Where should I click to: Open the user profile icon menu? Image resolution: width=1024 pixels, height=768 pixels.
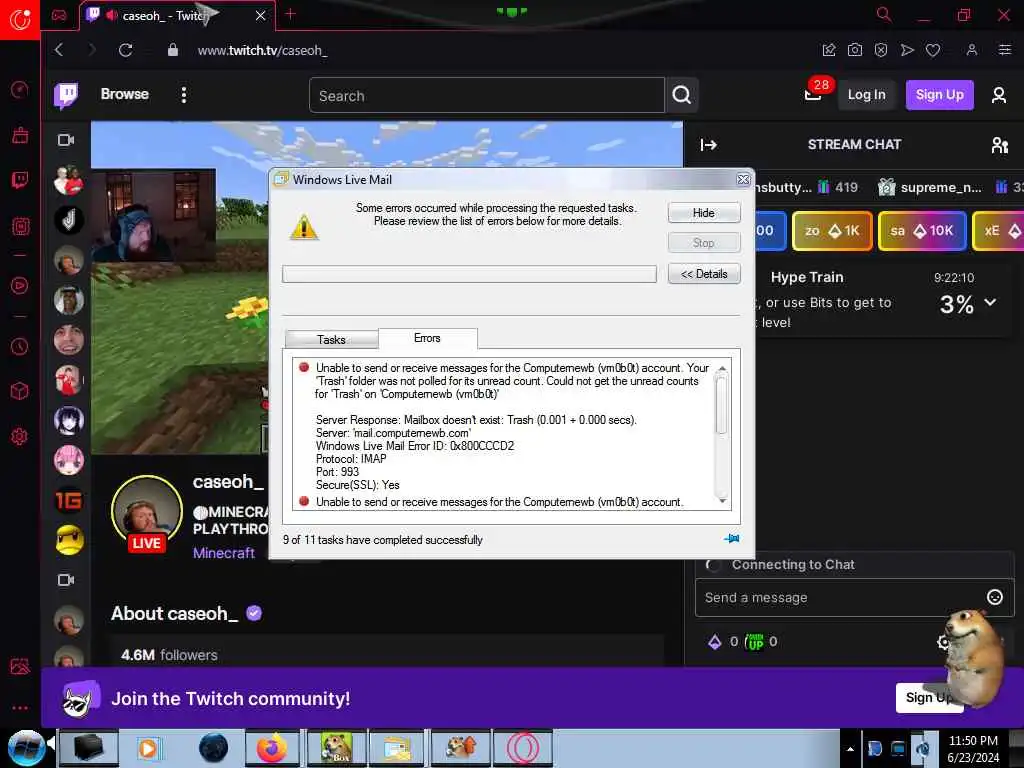[x=999, y=95]
